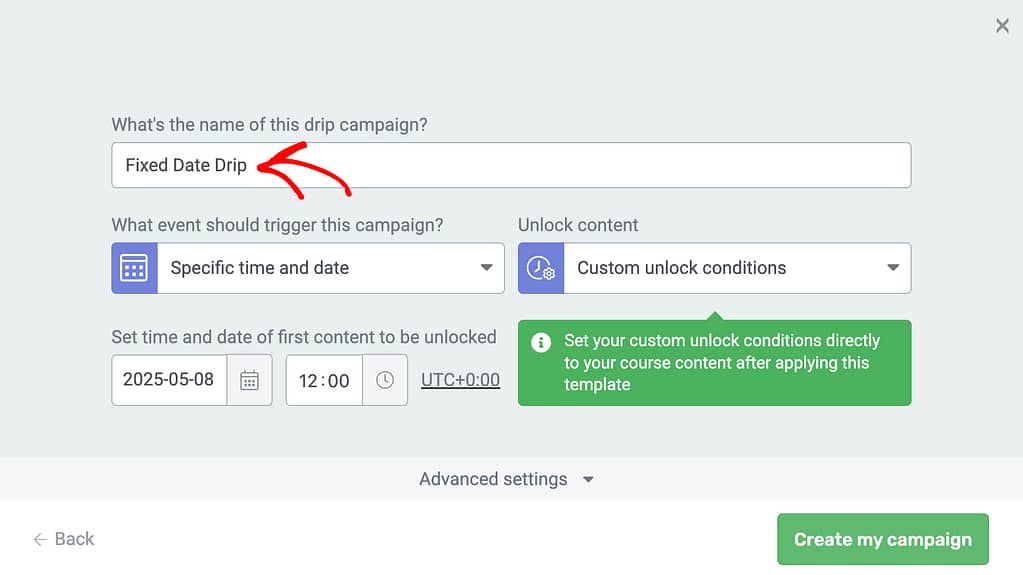Go back using the Back link

(x=74, y=540)
